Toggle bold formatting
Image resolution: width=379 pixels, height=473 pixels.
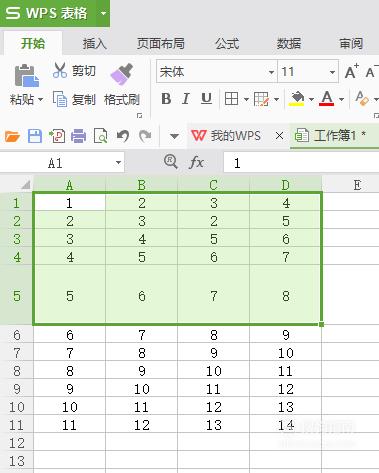coord(166,99)
